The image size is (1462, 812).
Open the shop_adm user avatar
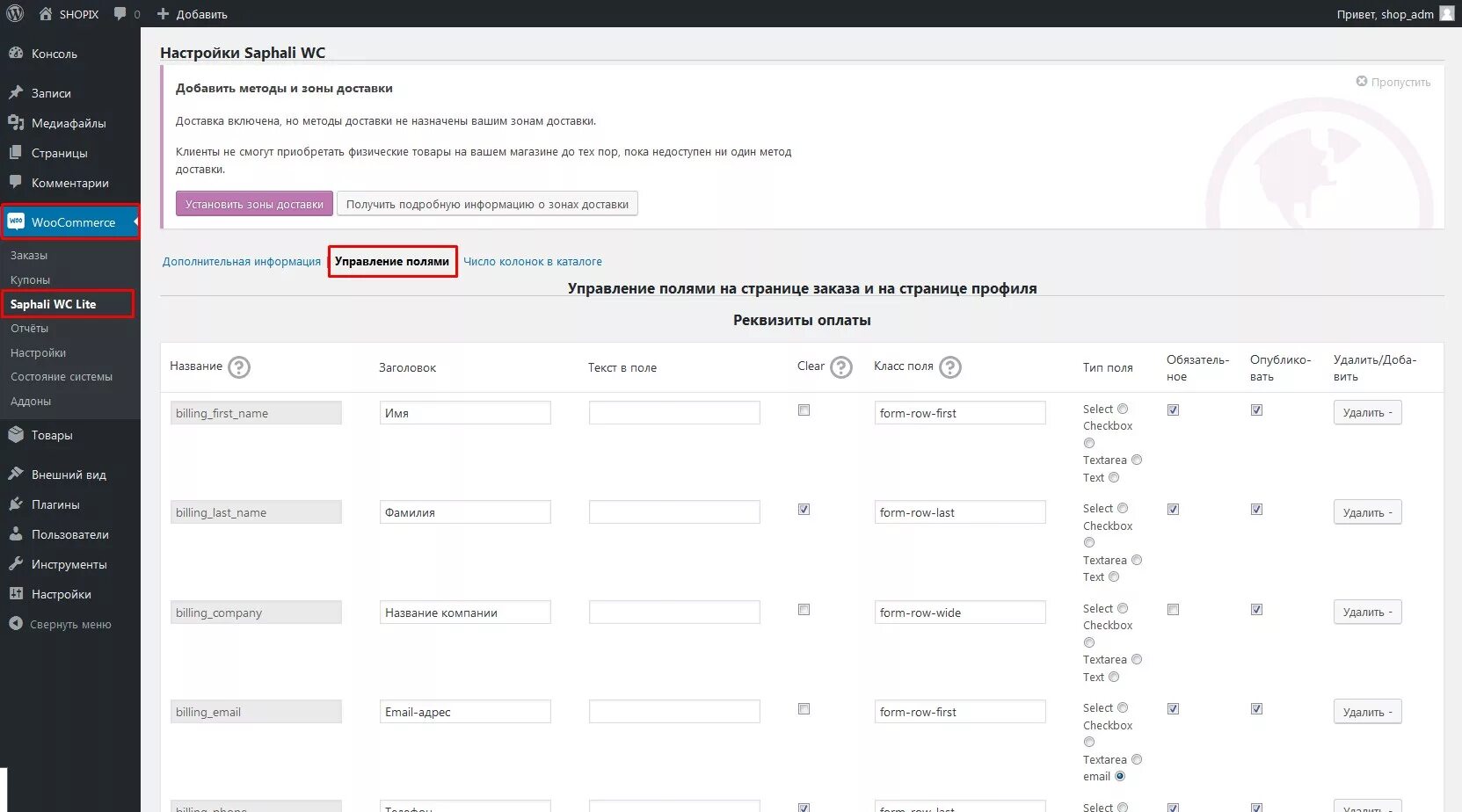[x=1446, y=13]
